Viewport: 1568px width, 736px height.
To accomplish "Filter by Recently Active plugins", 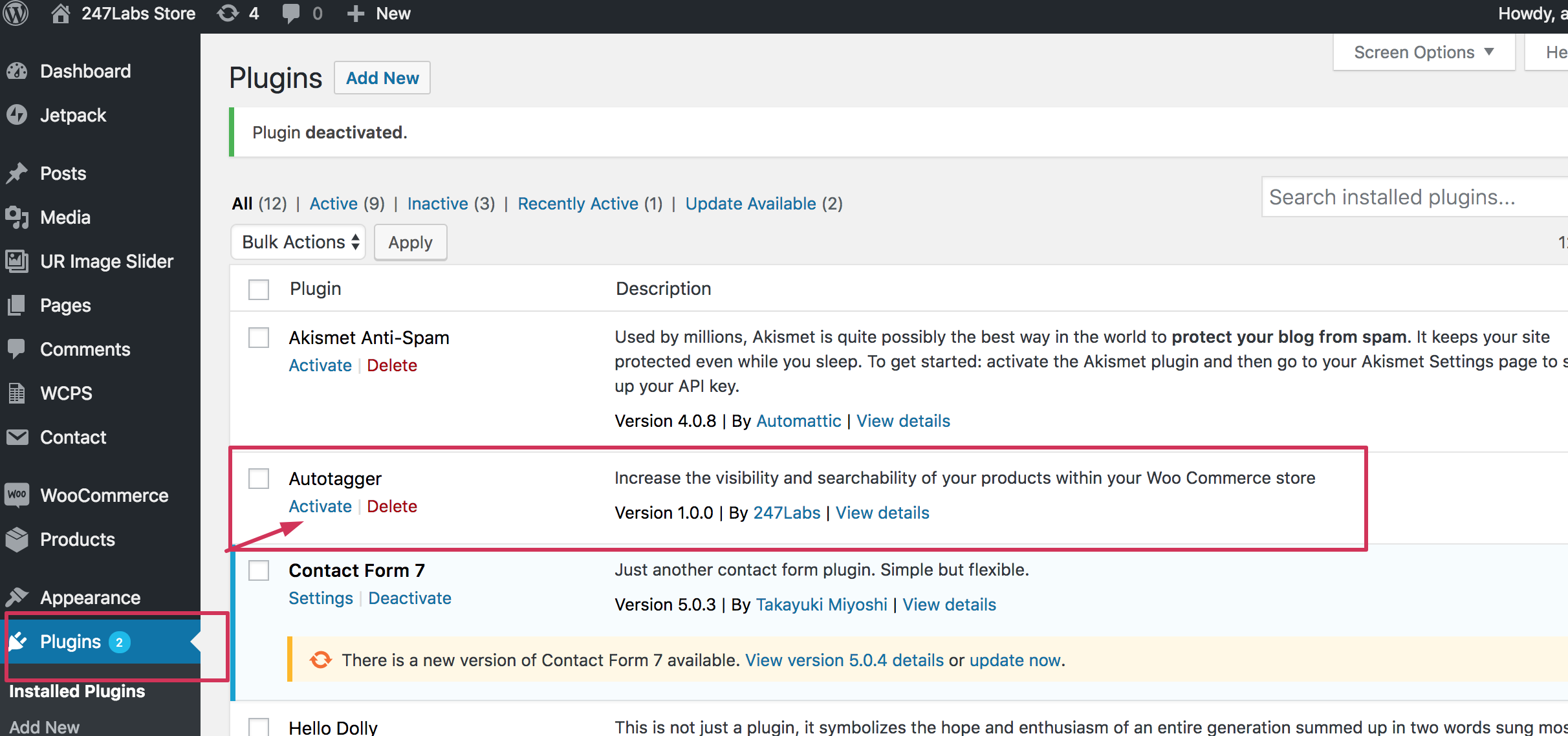I will (578, 204).
